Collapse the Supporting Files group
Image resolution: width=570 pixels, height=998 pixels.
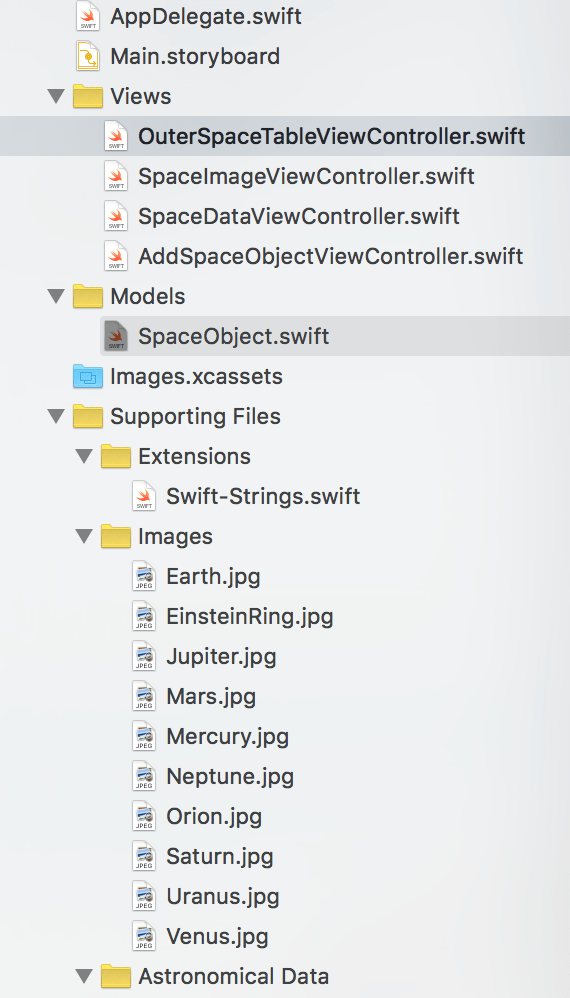tap(56, 417)
